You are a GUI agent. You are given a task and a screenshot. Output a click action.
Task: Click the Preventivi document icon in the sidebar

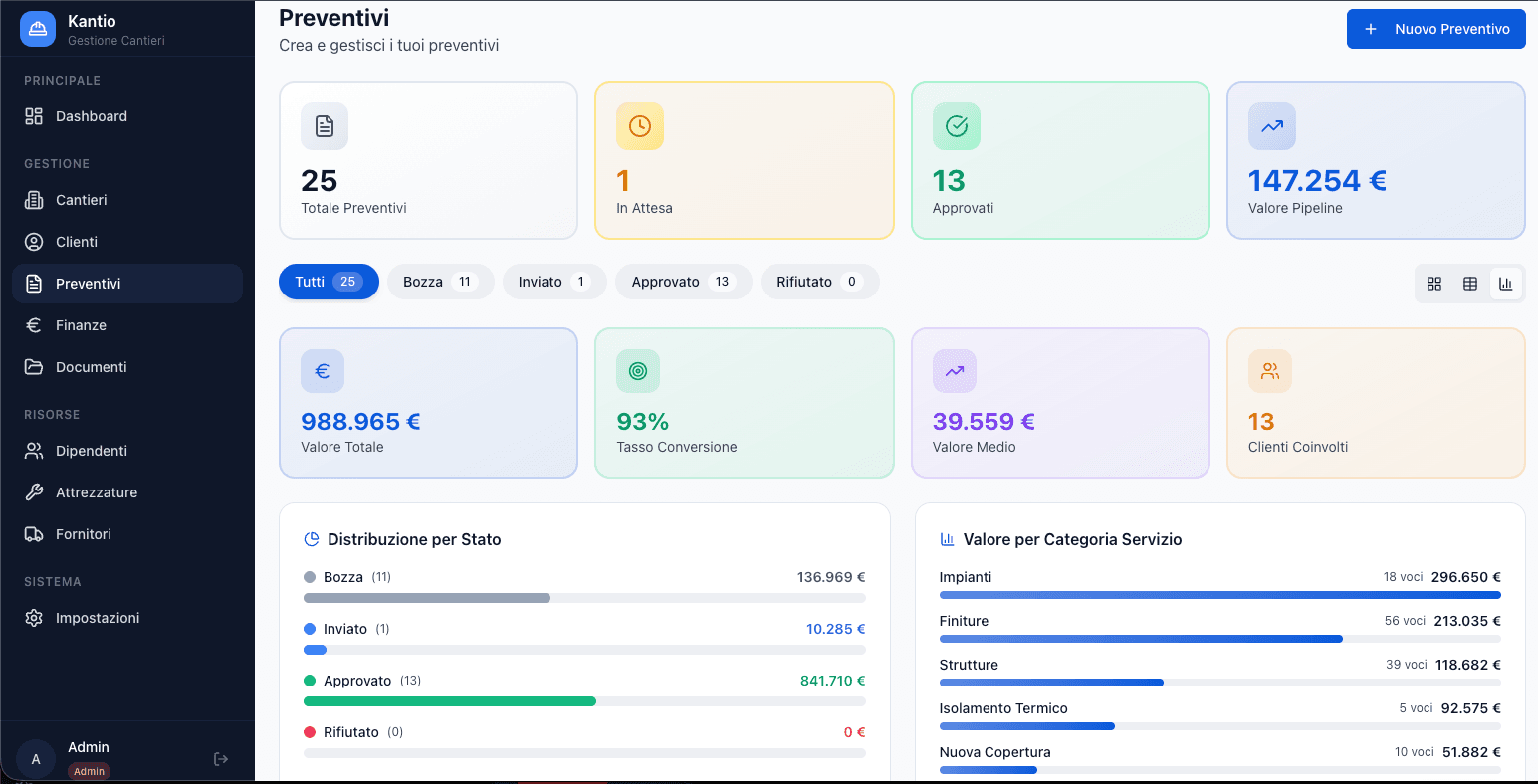pos(34,284)
